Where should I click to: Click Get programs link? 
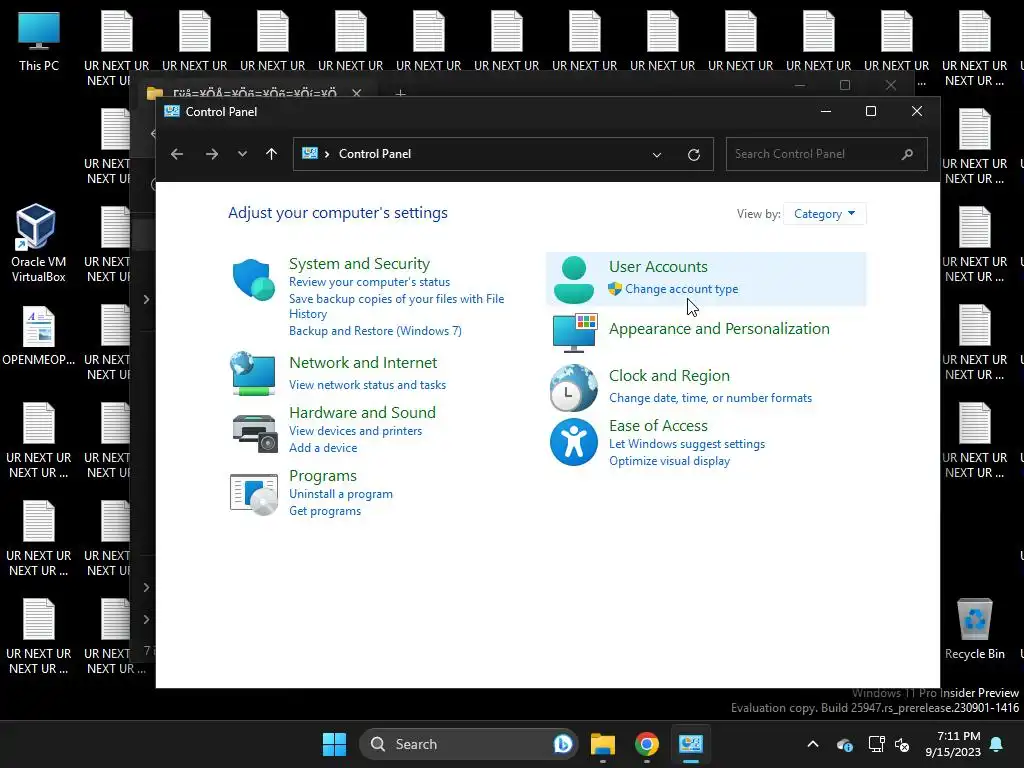tap(325, 511)
